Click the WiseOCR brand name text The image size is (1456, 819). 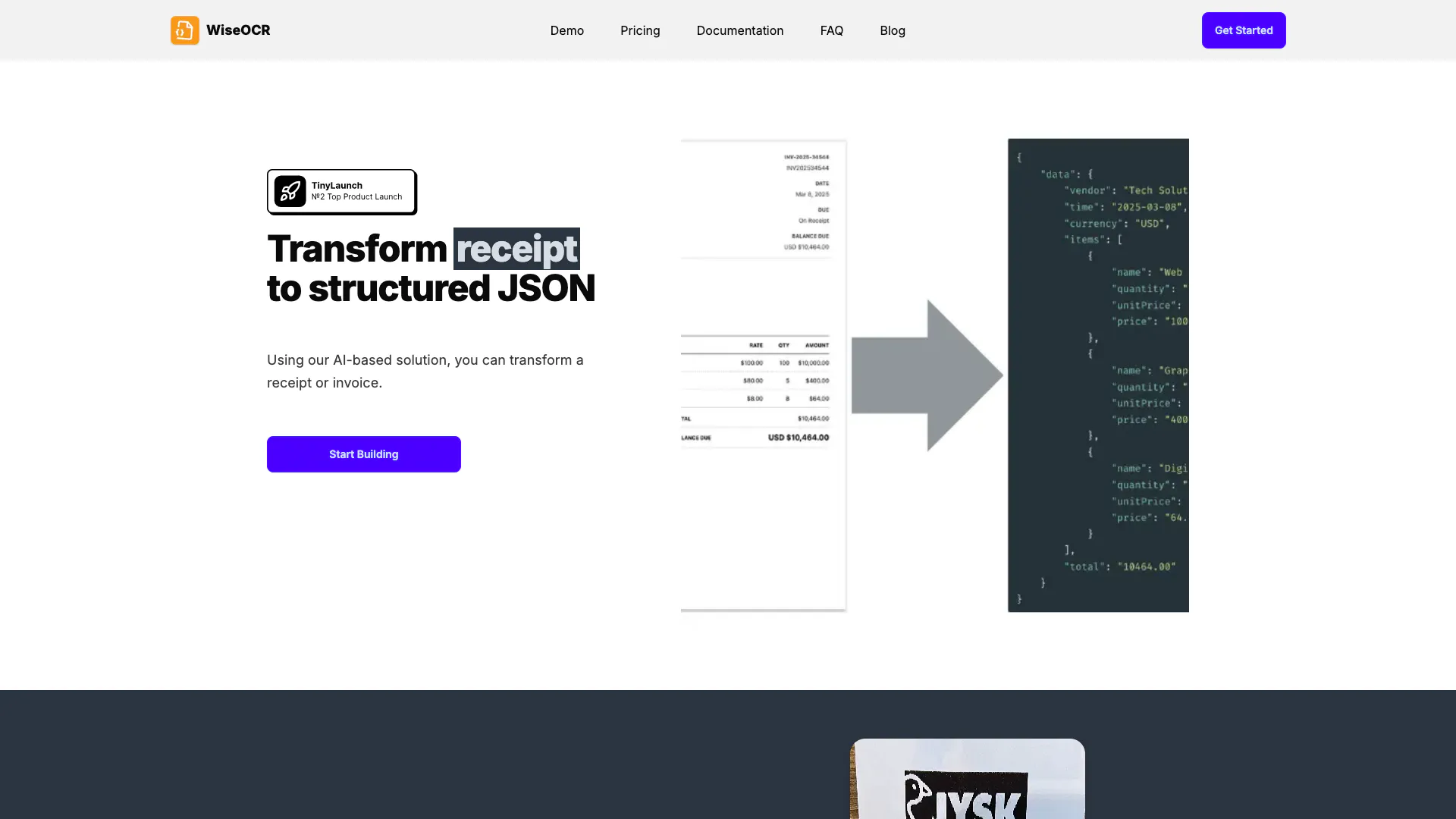[238, 30]
